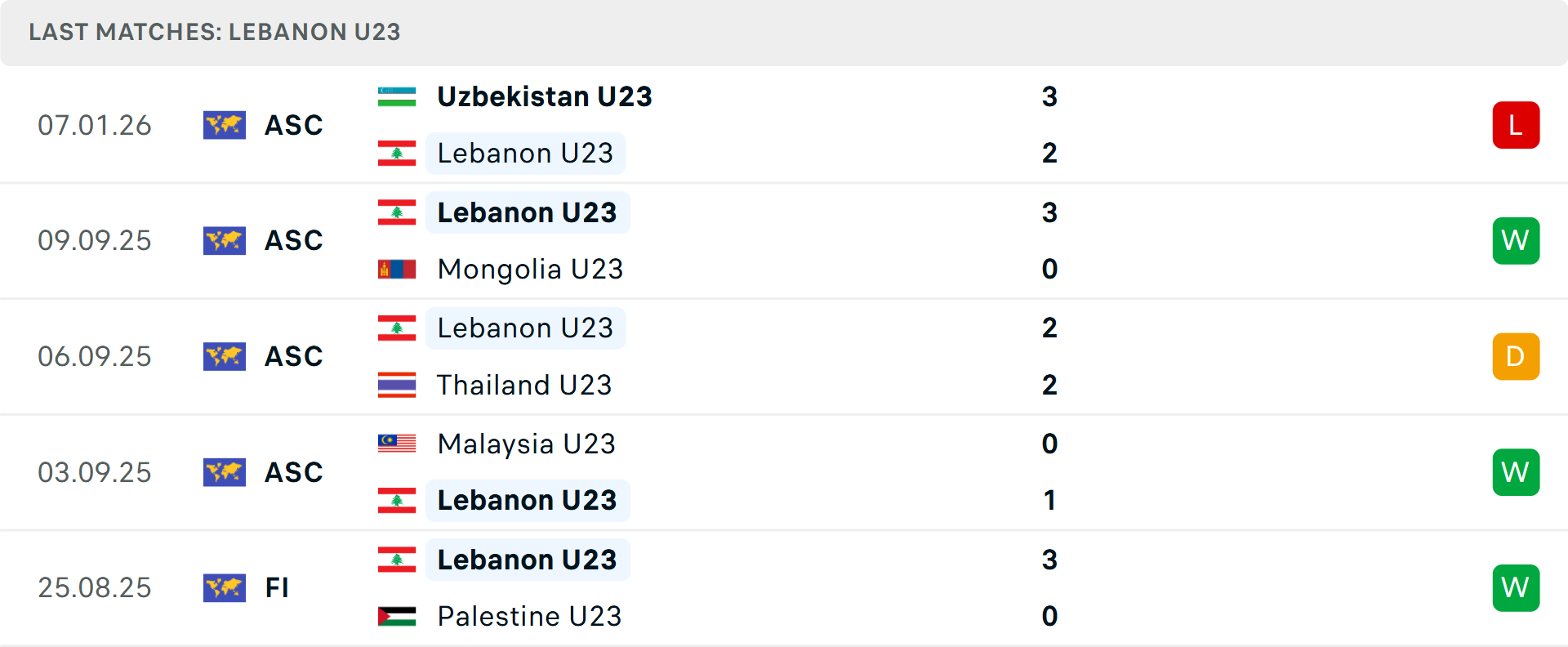Screen dimensions: 1568x647
Task: Click the red L loss badge
Action: [1516, 125]
